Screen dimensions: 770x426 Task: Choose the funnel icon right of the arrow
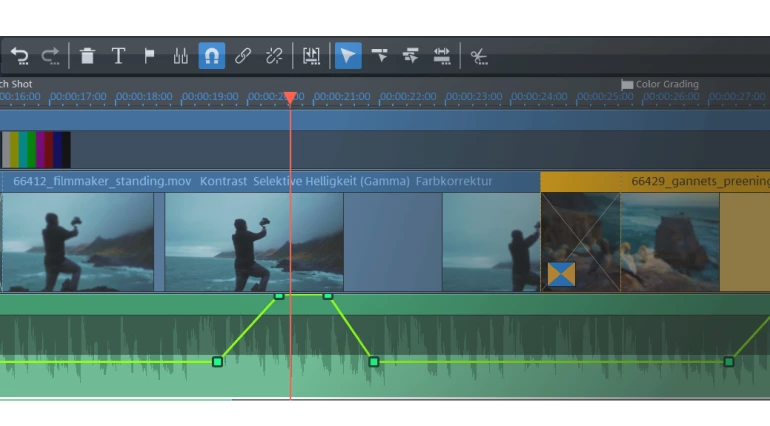379,56
